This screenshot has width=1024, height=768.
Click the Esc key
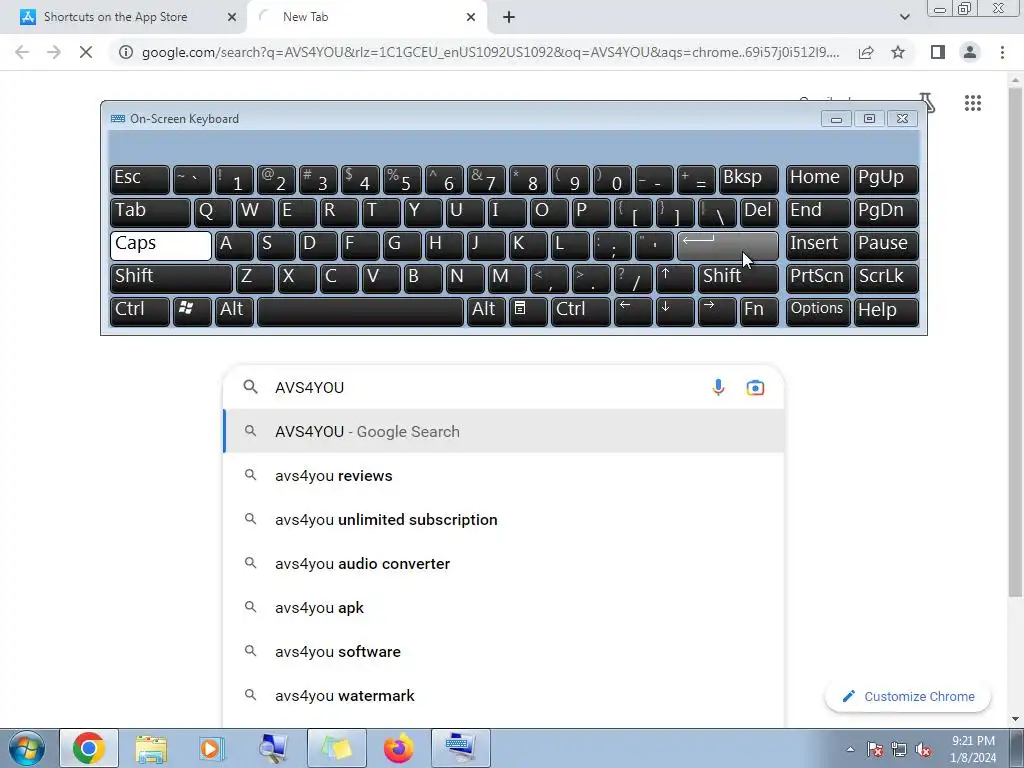click(x=140, y=180)
